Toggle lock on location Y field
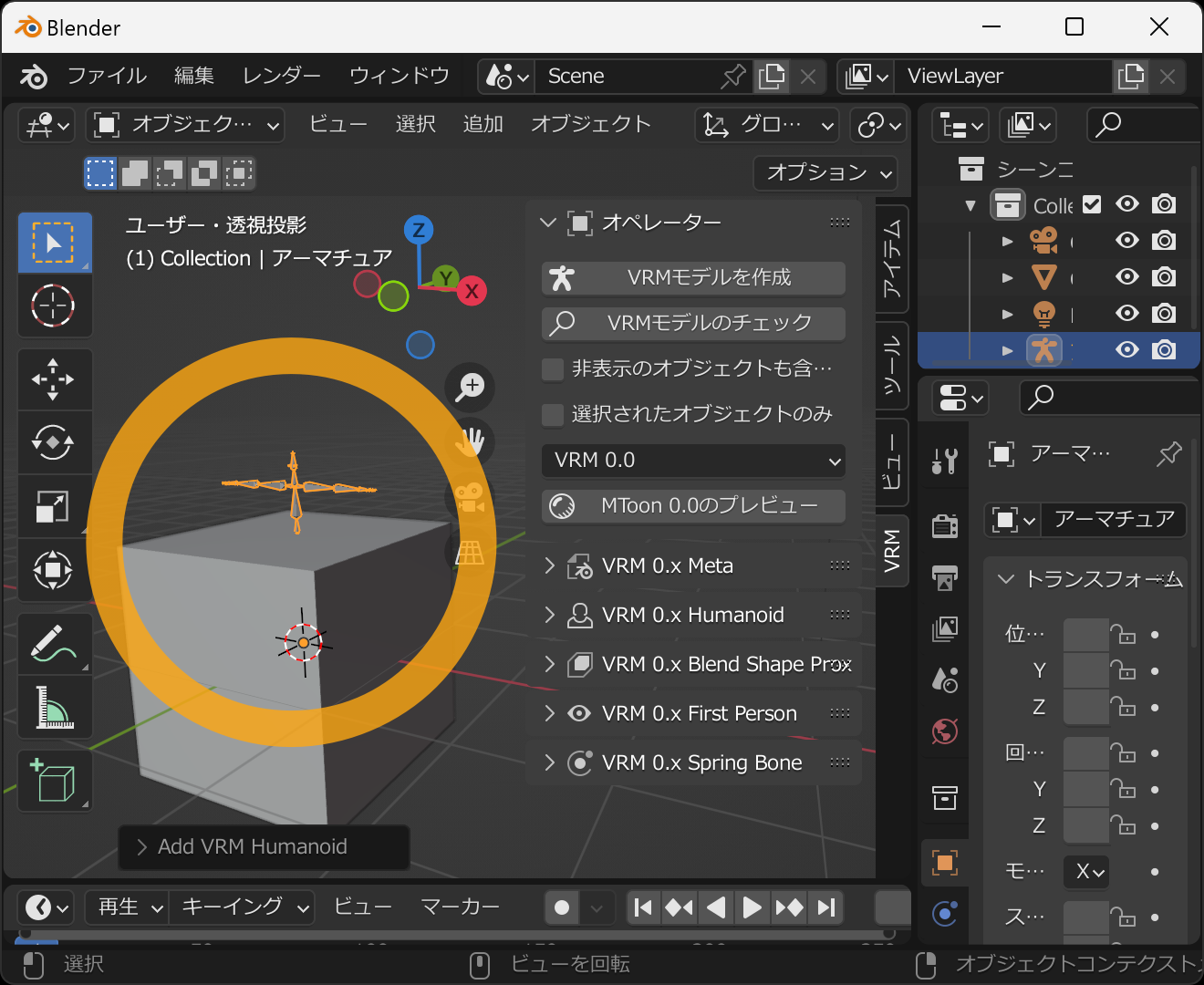Viewport: 1204px width, 985px height. pyautogui.click(x=1123, y=671)
